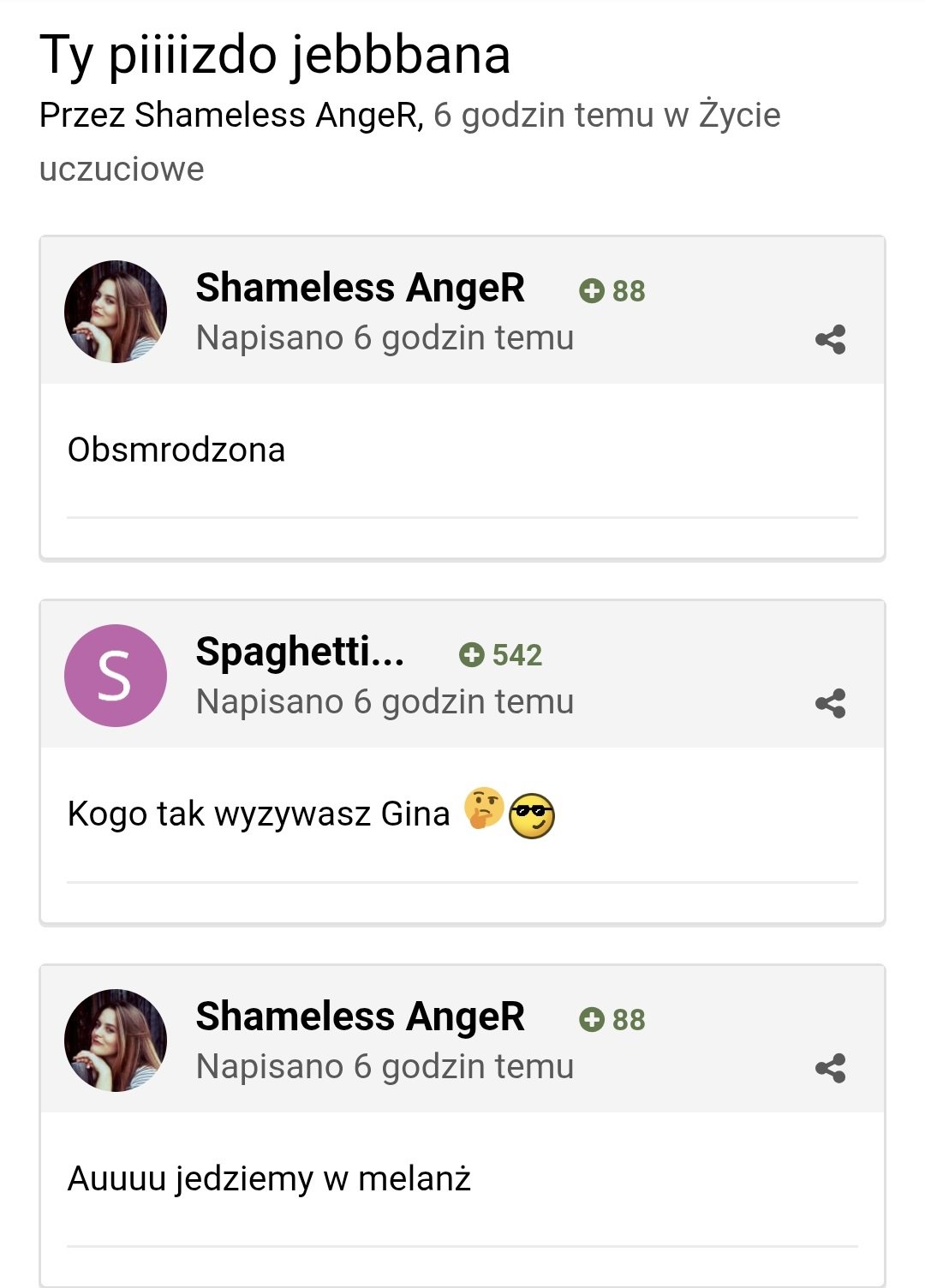Visit the "Spaghetti..." user profile name

(300, 652)
